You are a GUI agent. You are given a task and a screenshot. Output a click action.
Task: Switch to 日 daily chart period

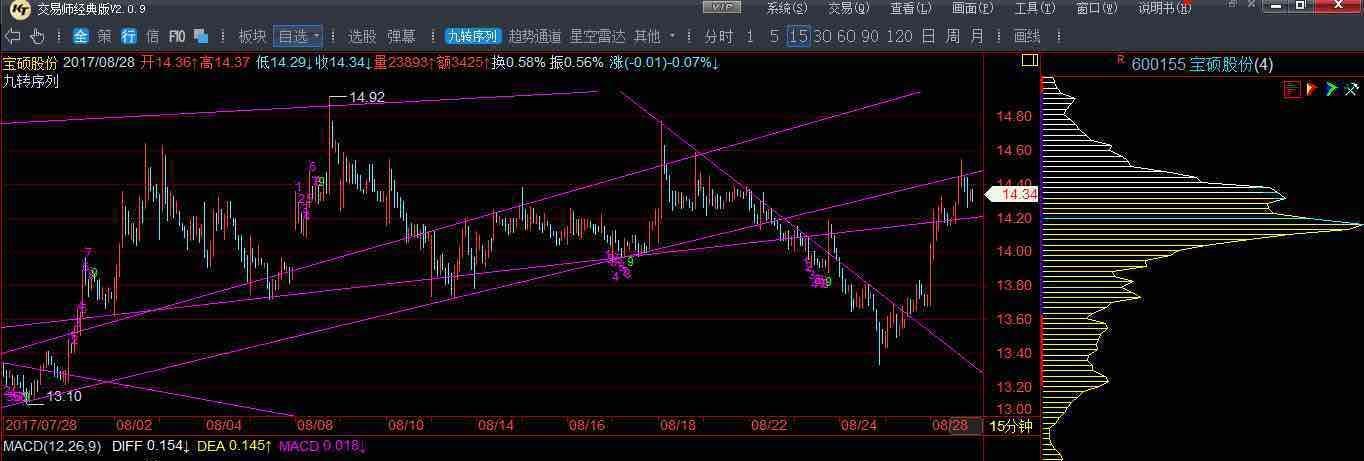(928, 36)
